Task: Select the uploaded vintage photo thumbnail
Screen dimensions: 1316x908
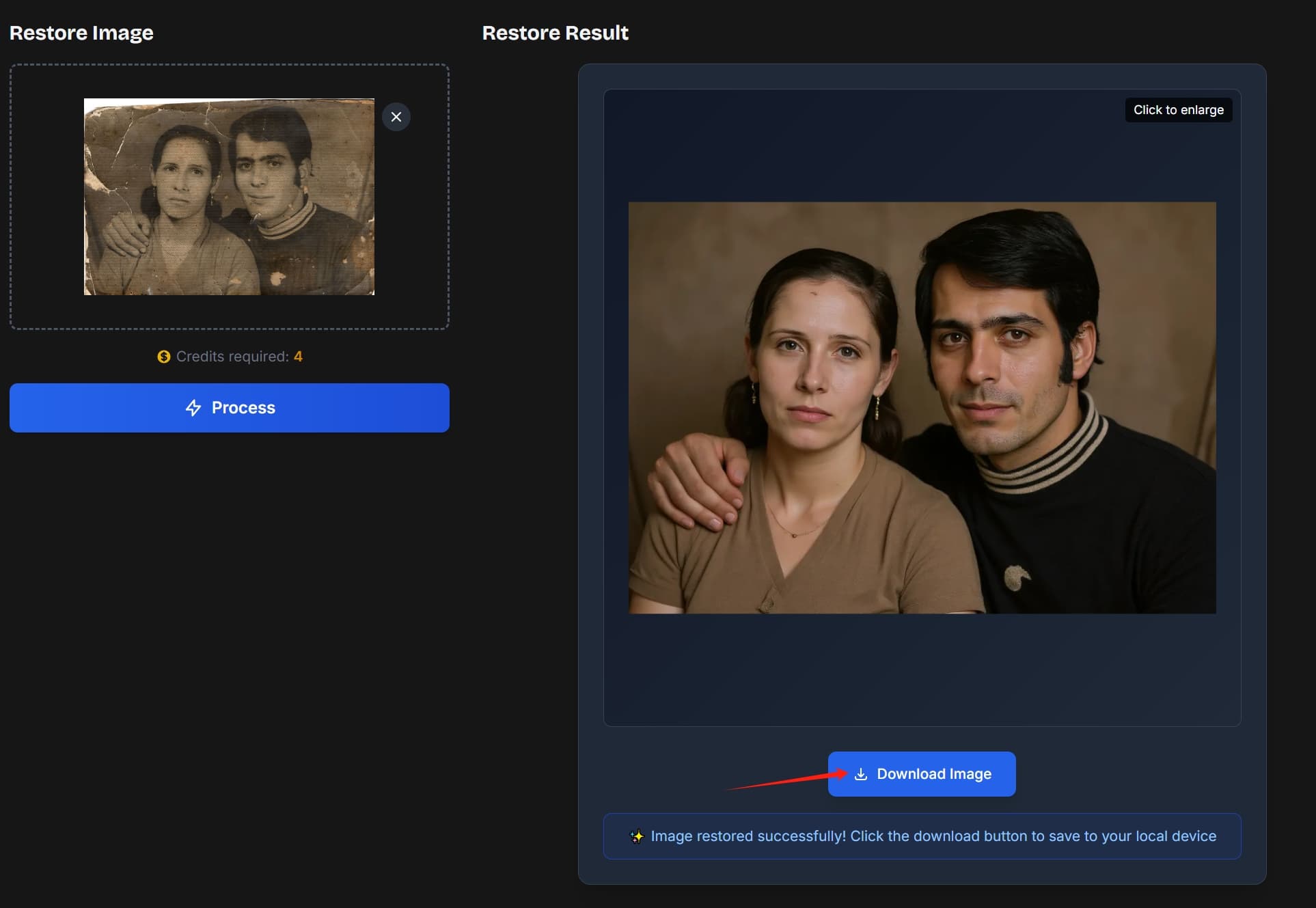Action: [x=229, y=197]
